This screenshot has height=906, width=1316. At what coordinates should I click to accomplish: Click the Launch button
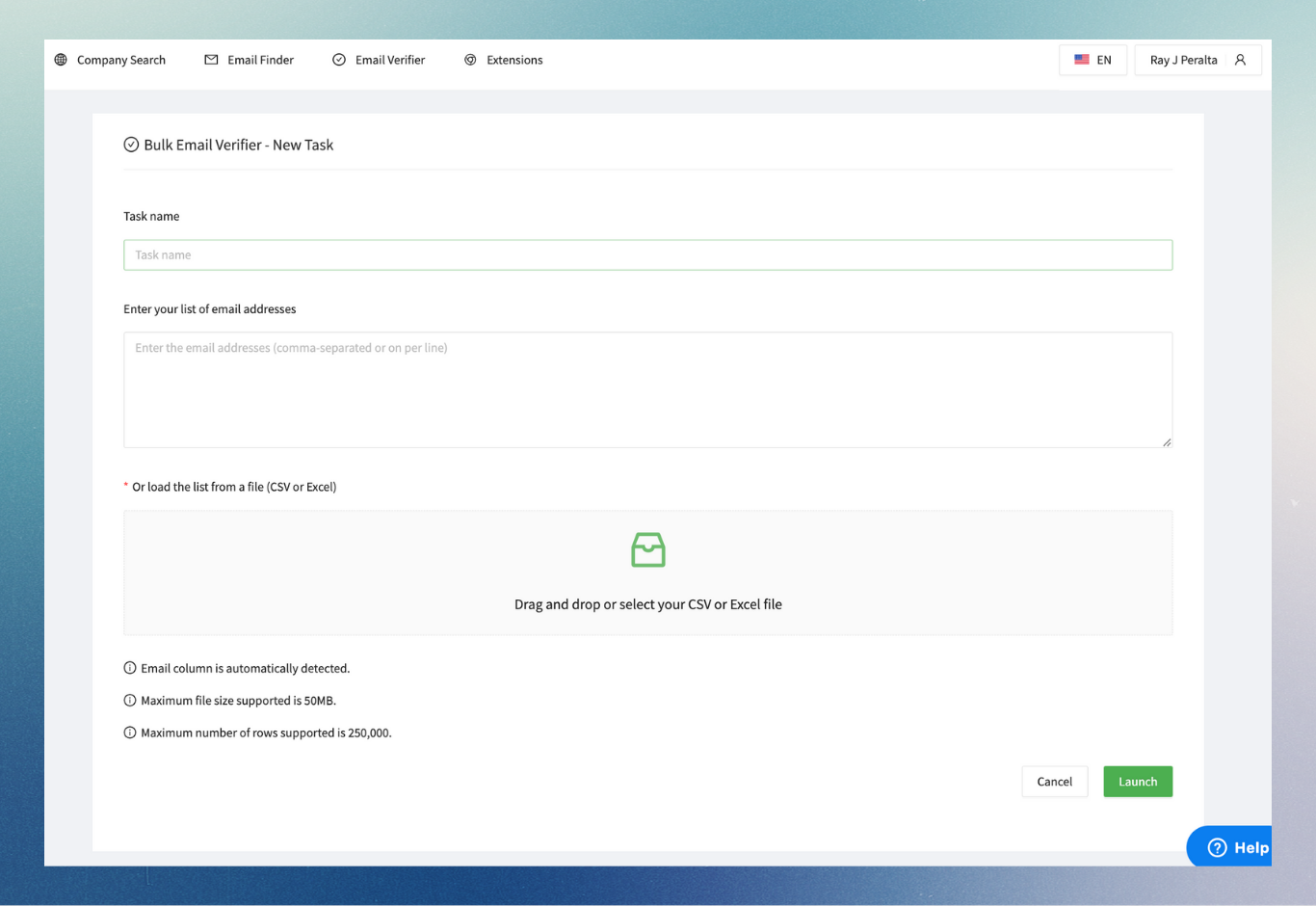pos(1138,782)
